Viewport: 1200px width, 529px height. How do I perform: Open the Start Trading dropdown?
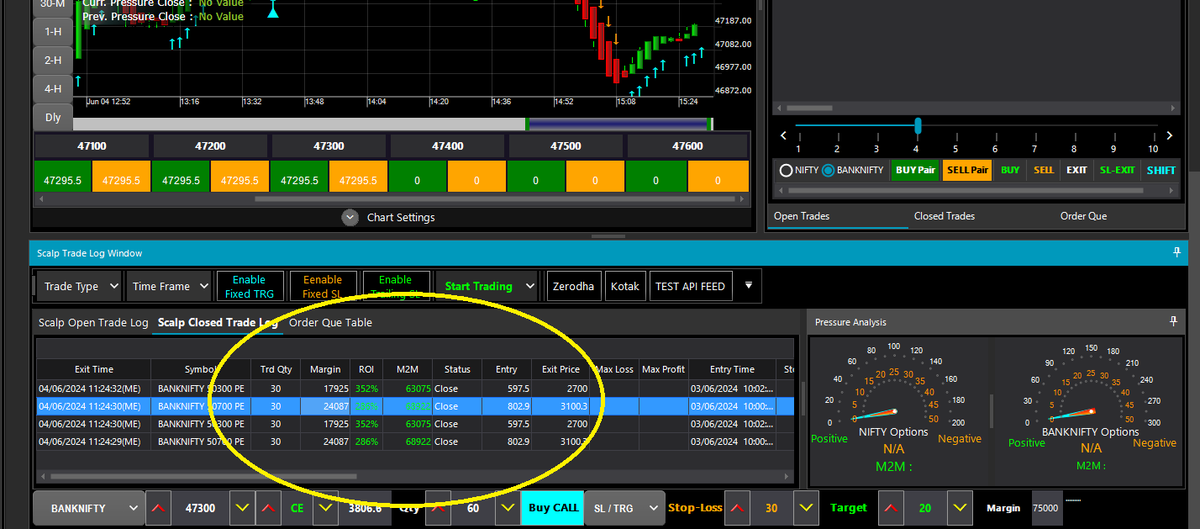[488, 286]
